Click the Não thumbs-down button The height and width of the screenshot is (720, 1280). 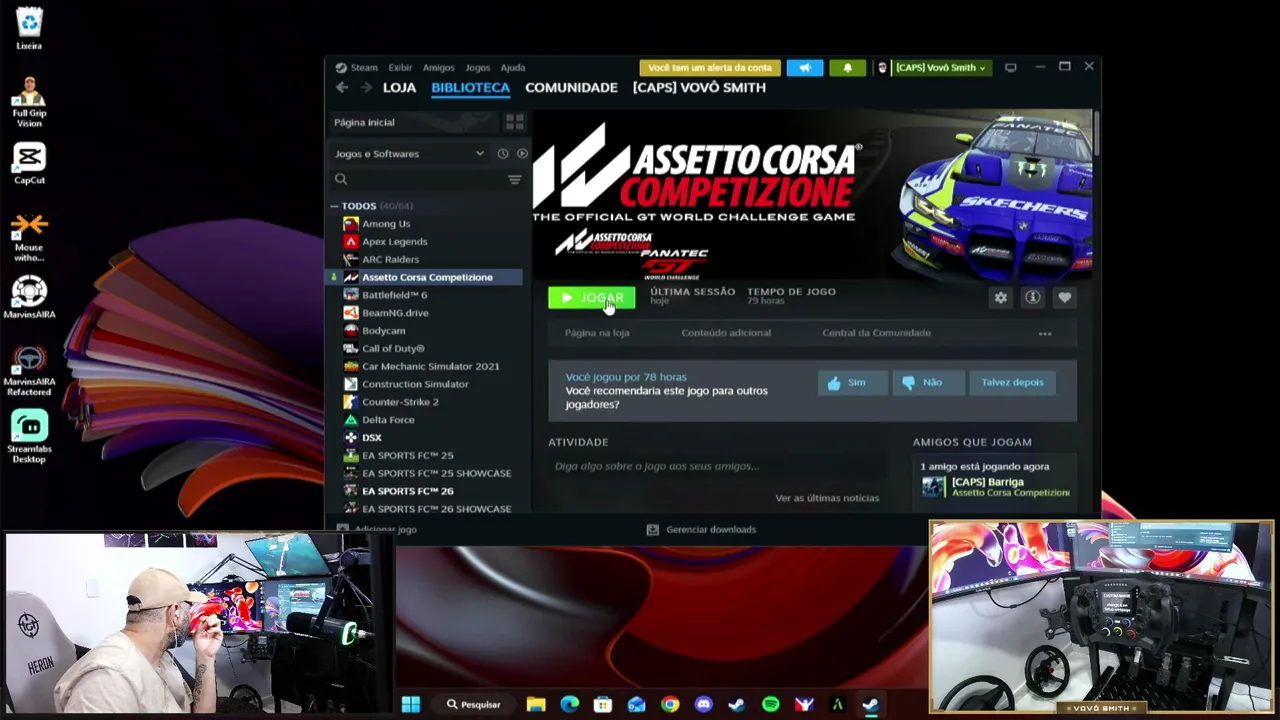[x=929, y=383]
